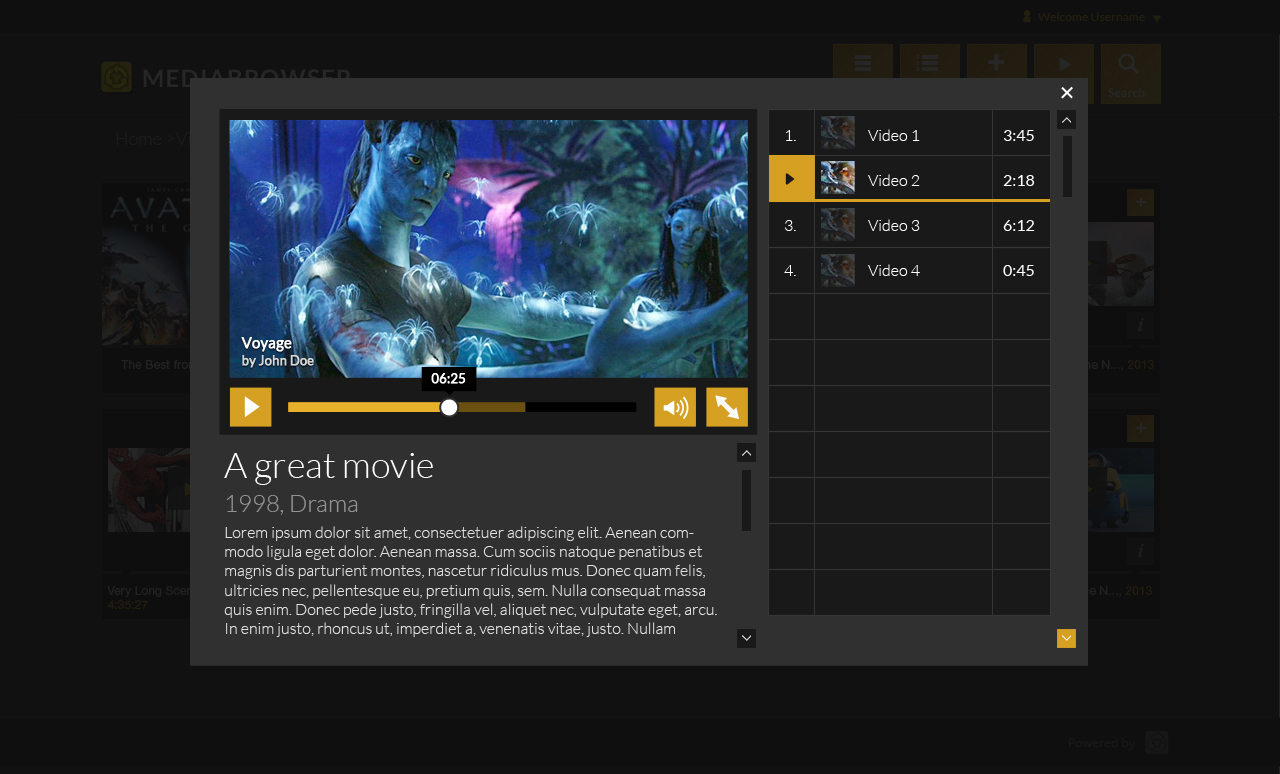Viewport: 1280px width, 774px height.
Task: Click the buffered part of the progress bar
Action: (492, 407)
